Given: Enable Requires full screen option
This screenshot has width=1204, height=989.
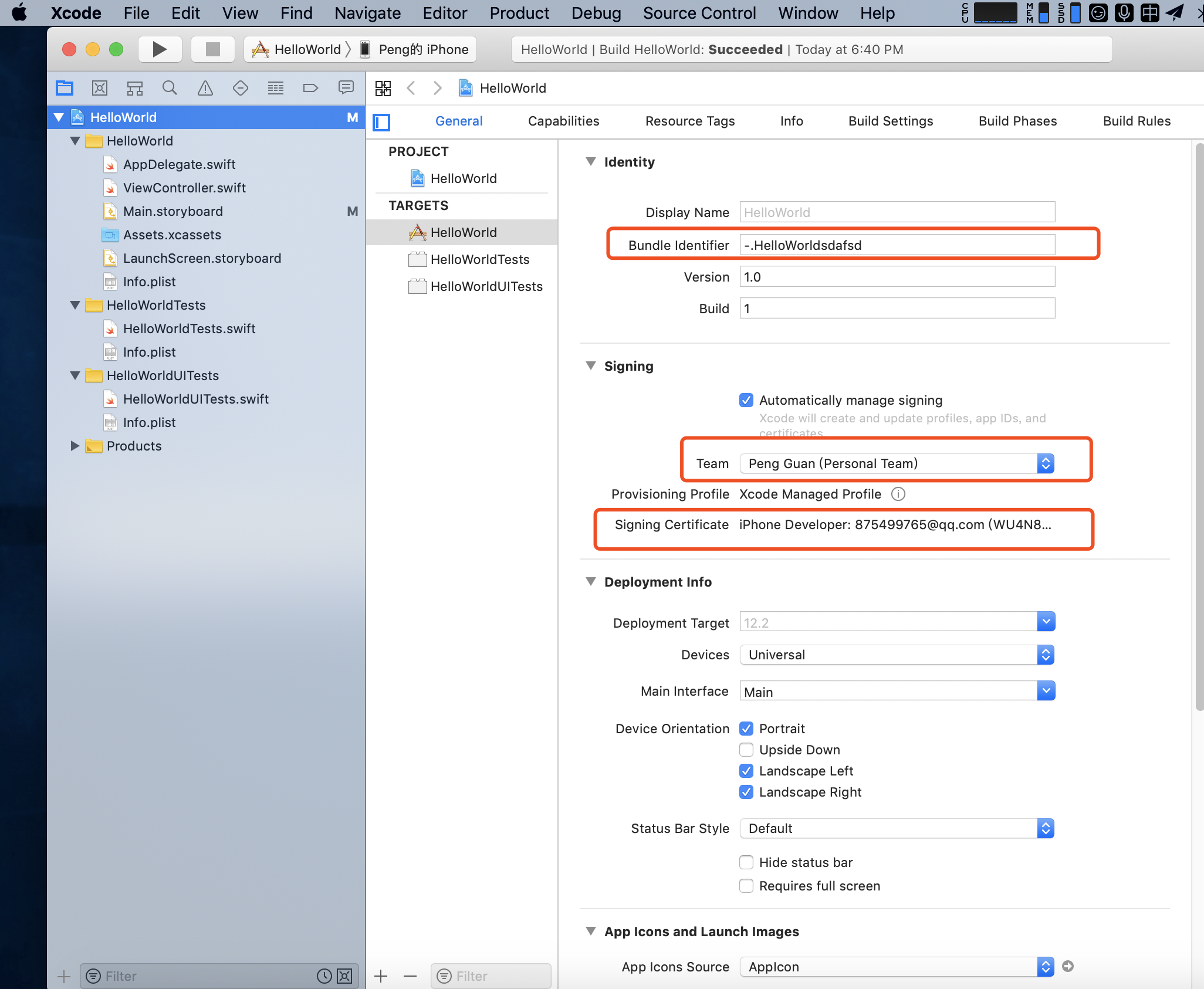Looking at the screenshot, I should pos(746,886).
